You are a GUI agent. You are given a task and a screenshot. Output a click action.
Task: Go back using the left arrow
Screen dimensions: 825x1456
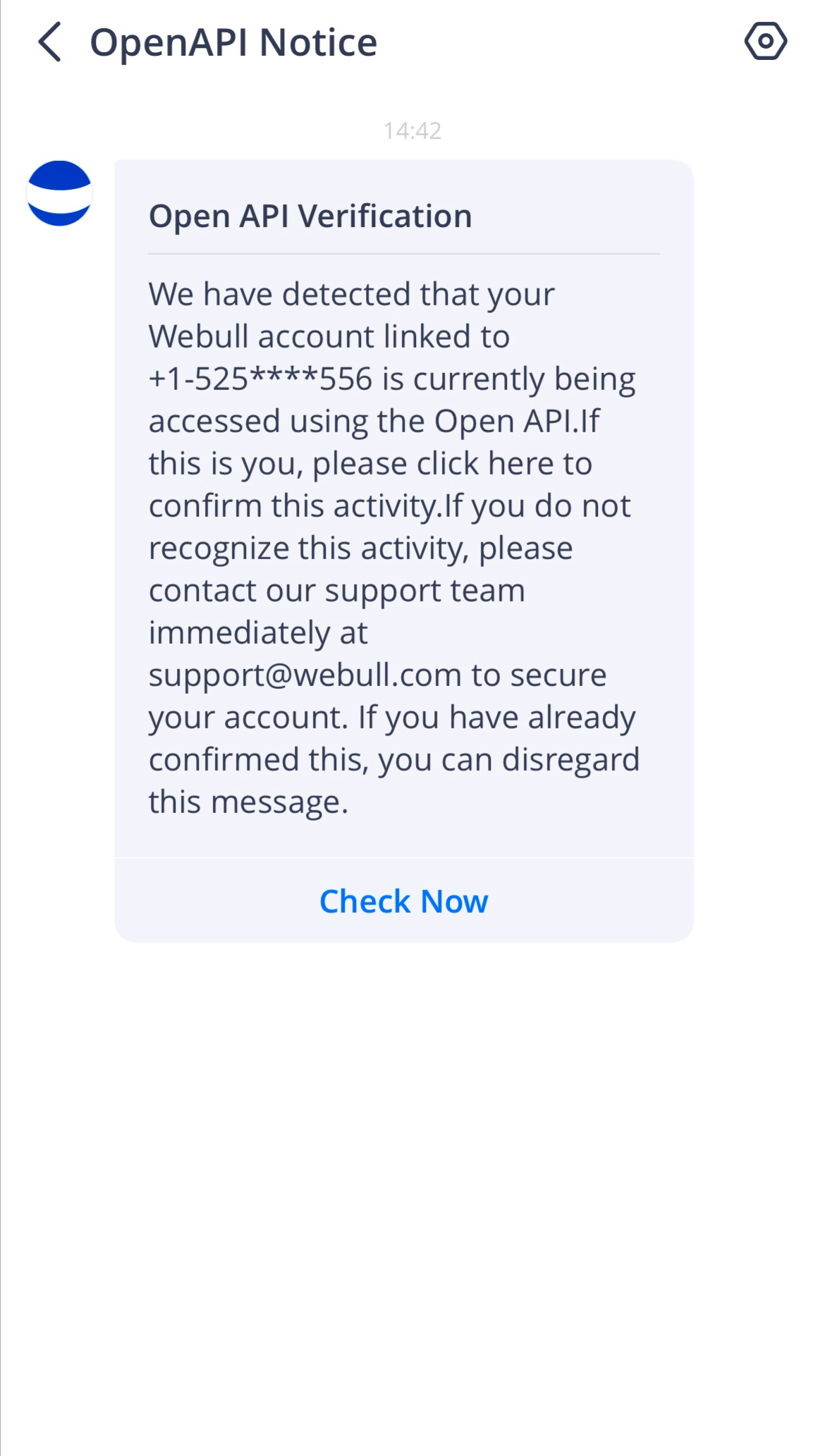(49, 42)
